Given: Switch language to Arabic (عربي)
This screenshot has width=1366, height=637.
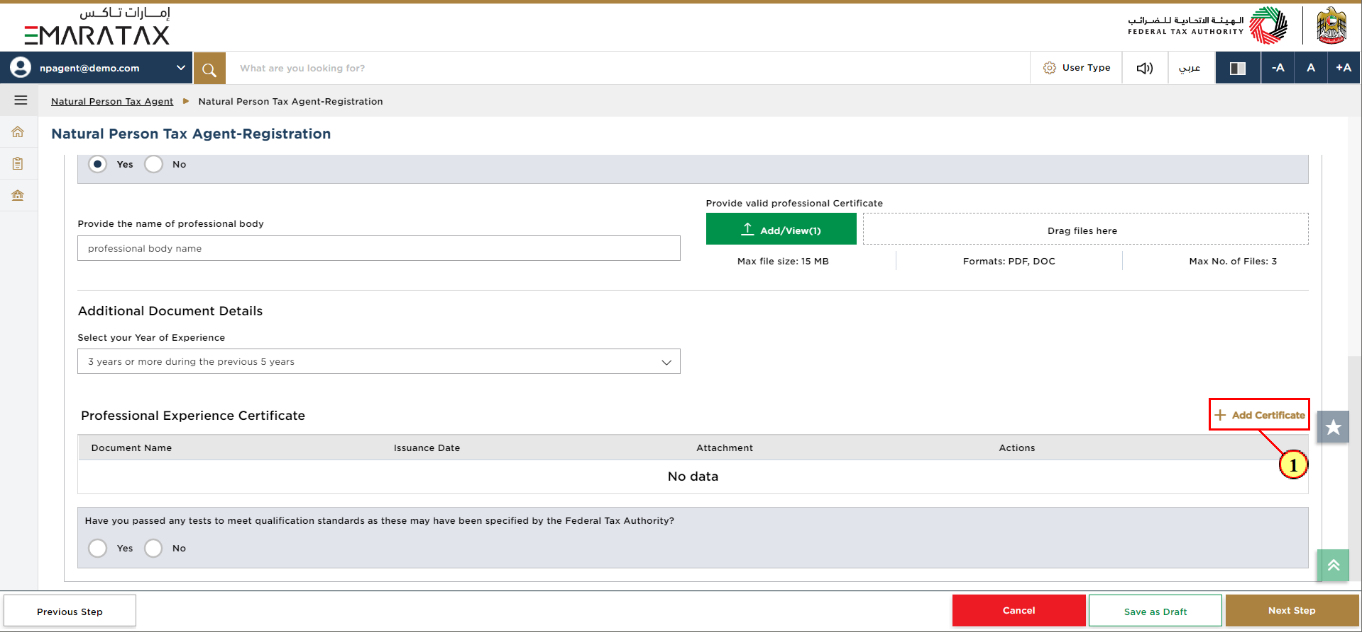Looking at the screenshot, I should pyautogui.click(x=1190, y=68).
